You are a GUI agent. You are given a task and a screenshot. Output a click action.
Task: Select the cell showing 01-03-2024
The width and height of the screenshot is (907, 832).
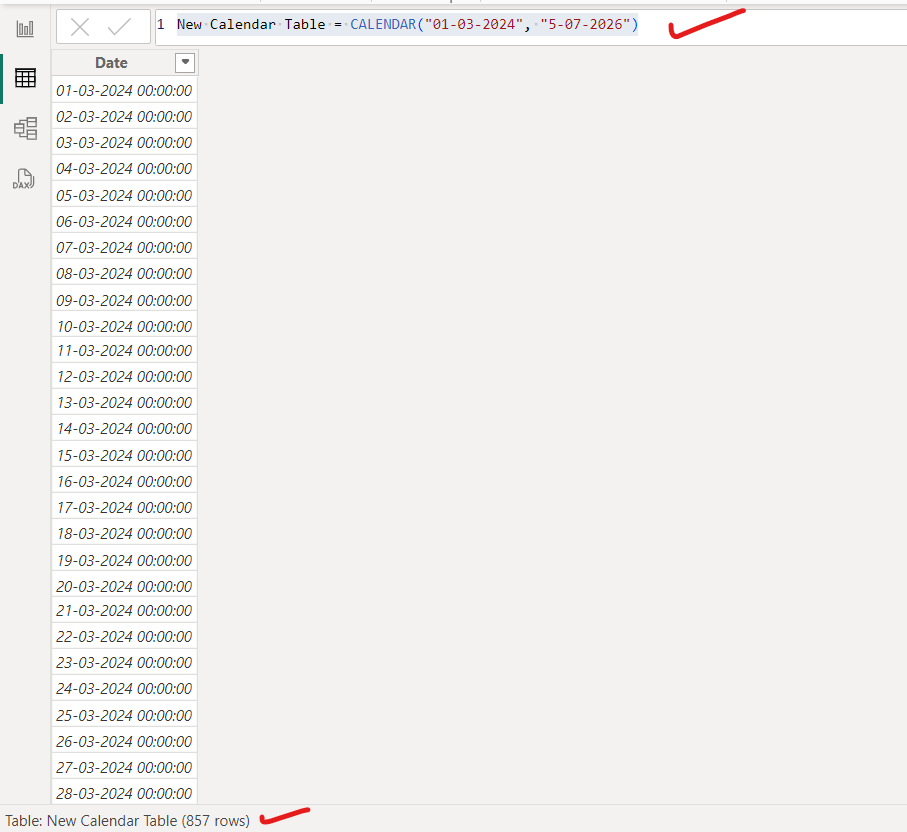(x=123, y=90)
